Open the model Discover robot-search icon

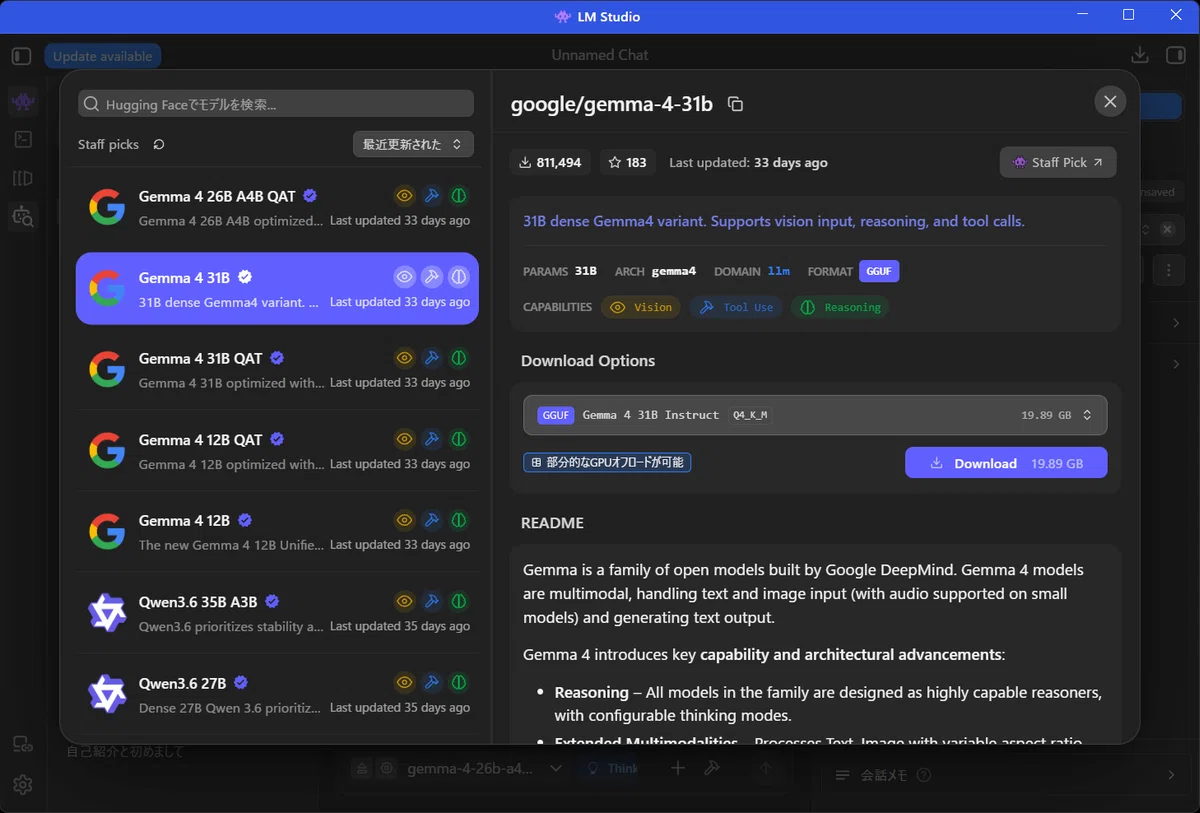click(22, 215)
